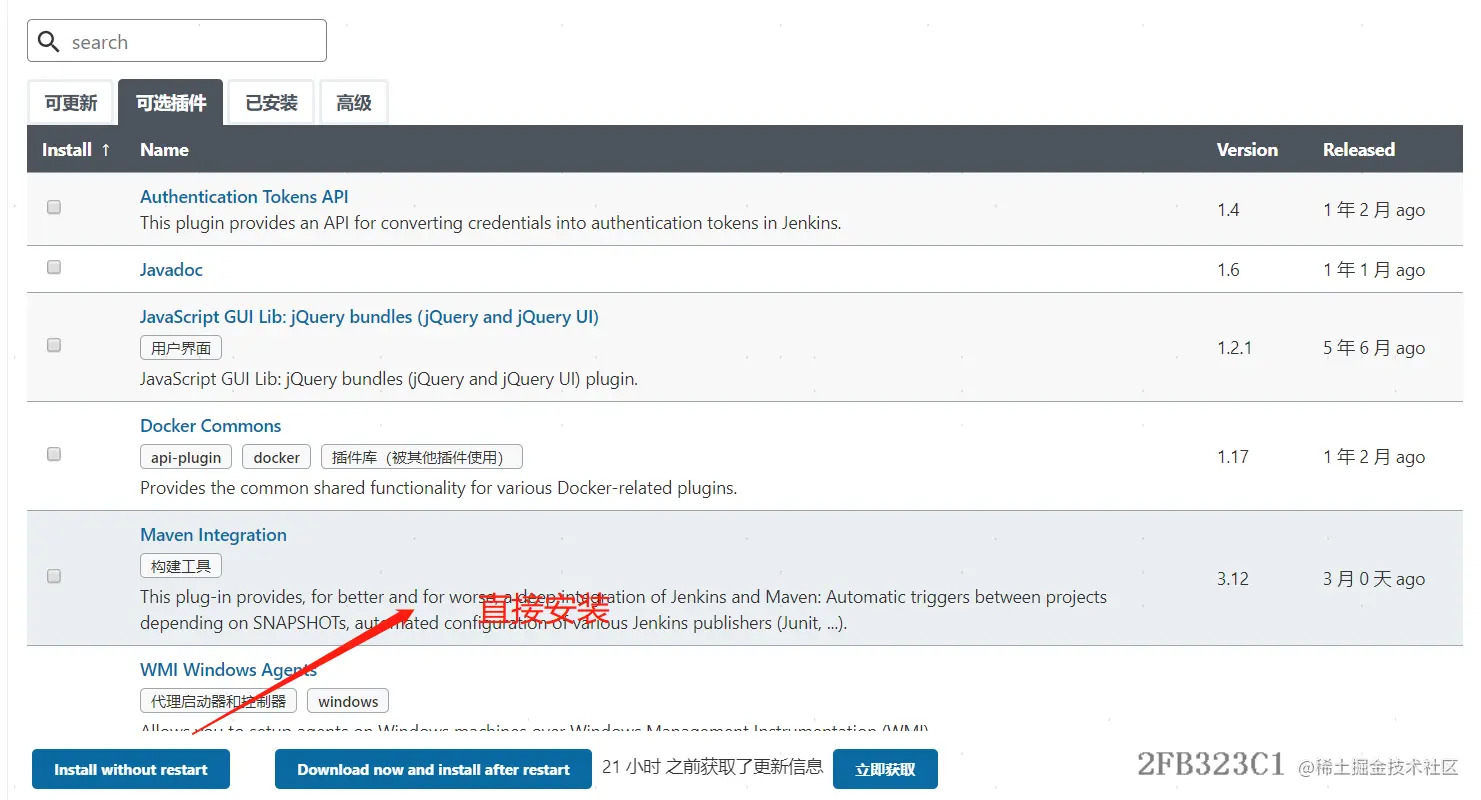Viewport: 1481px width, 800px height.
Task: Open JavaScript GUI Lib jQuery bundles link
Action: (x=369, y=317)
